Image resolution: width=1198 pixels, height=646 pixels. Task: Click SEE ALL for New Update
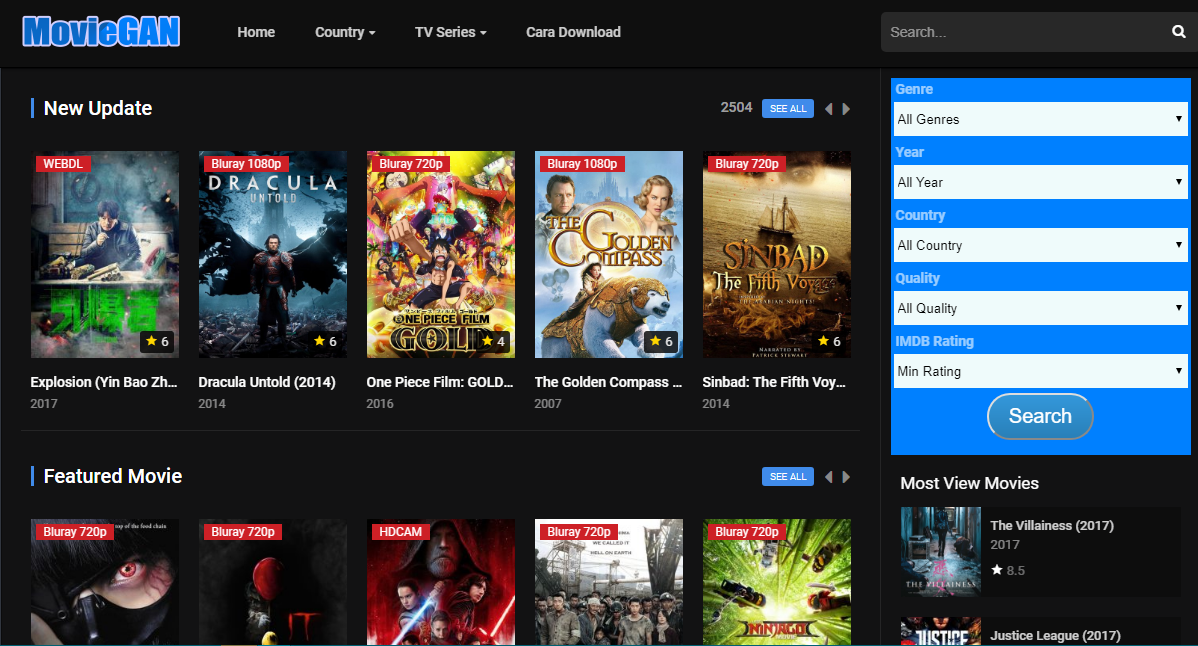click(788, 108)
